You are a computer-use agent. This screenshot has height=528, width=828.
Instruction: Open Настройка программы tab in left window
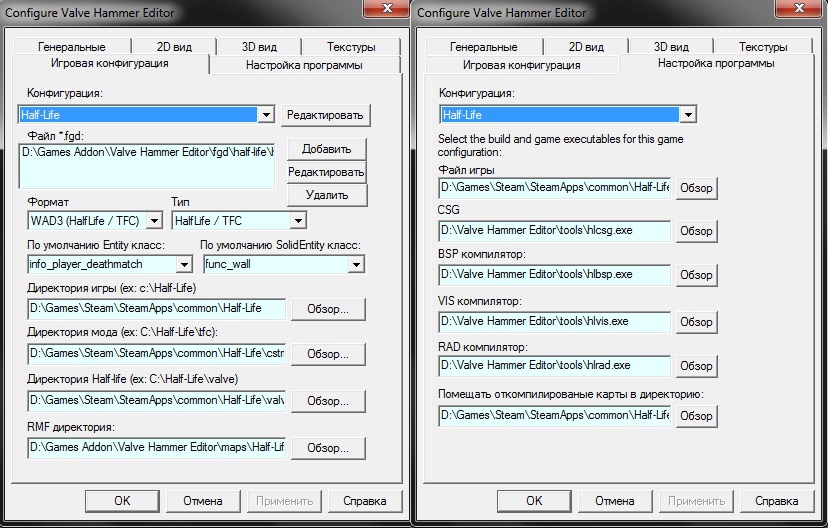304,65
